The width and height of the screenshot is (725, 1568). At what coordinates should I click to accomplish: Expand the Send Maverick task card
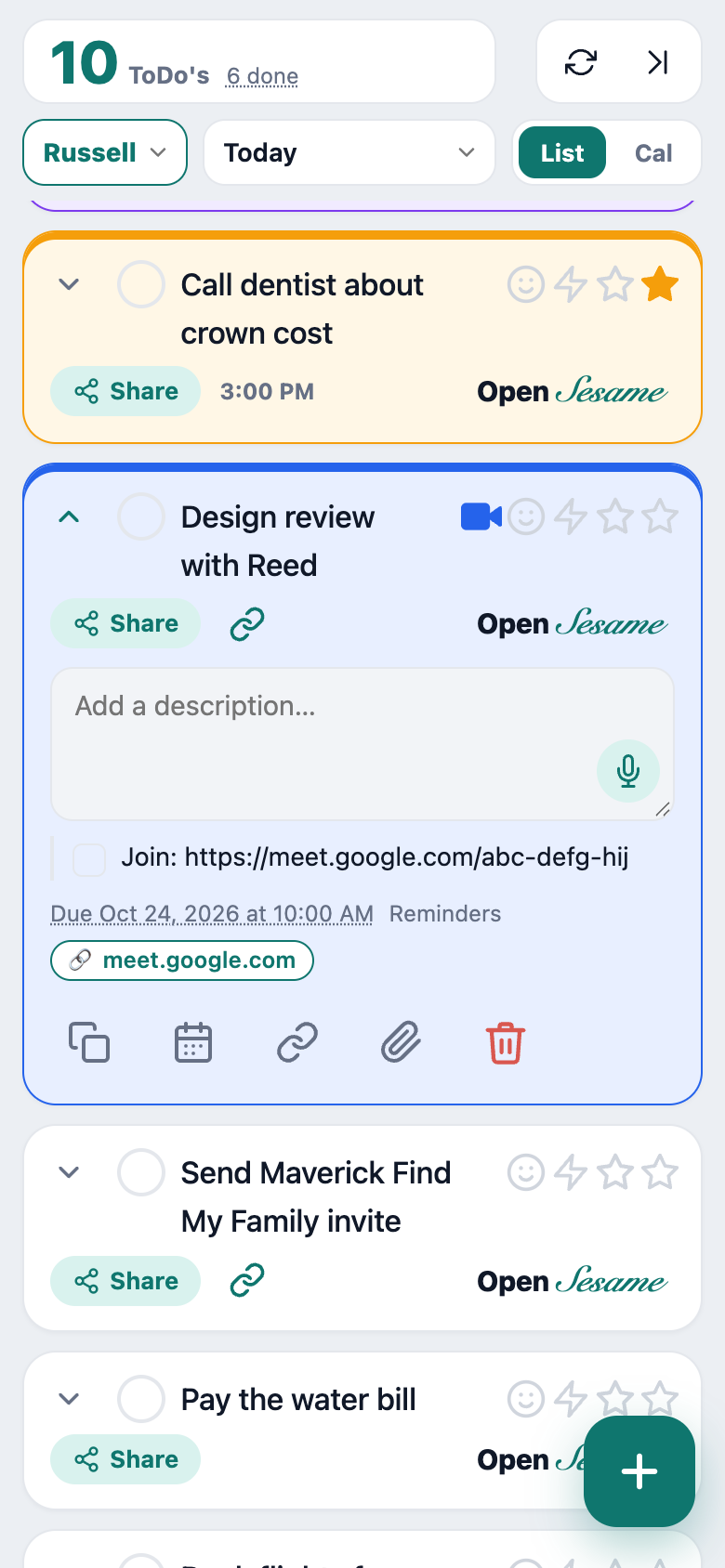(x=69, y=1172)
